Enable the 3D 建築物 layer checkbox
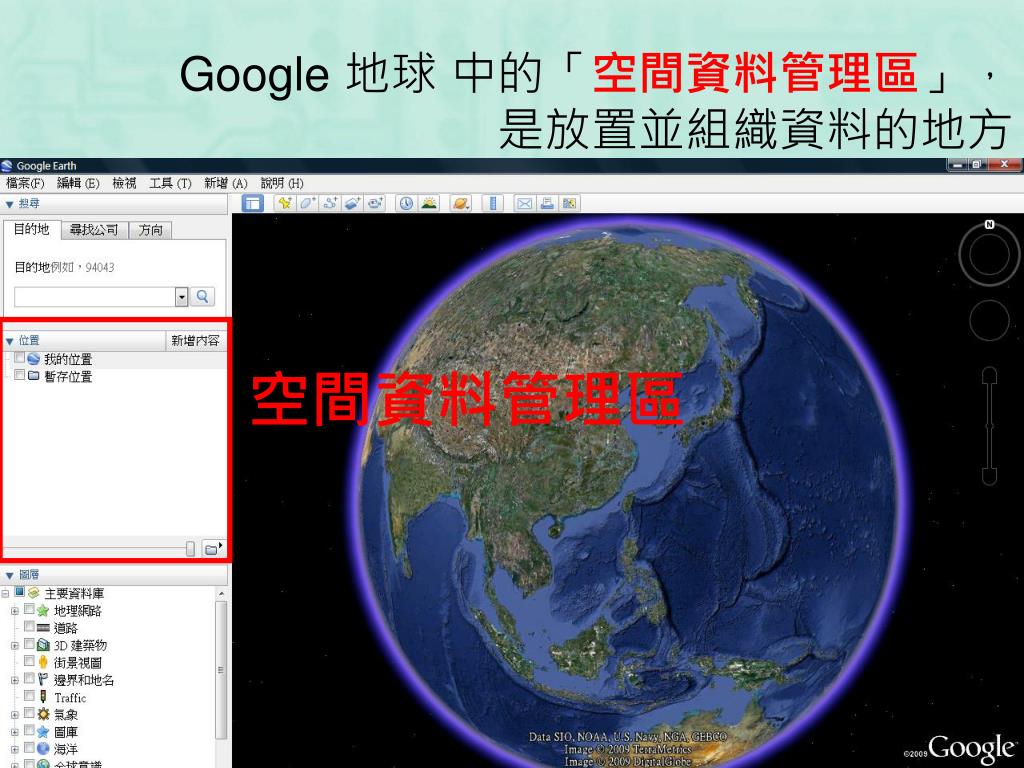1024x768 pixels. pyautogui.click(x=29, y=644)
